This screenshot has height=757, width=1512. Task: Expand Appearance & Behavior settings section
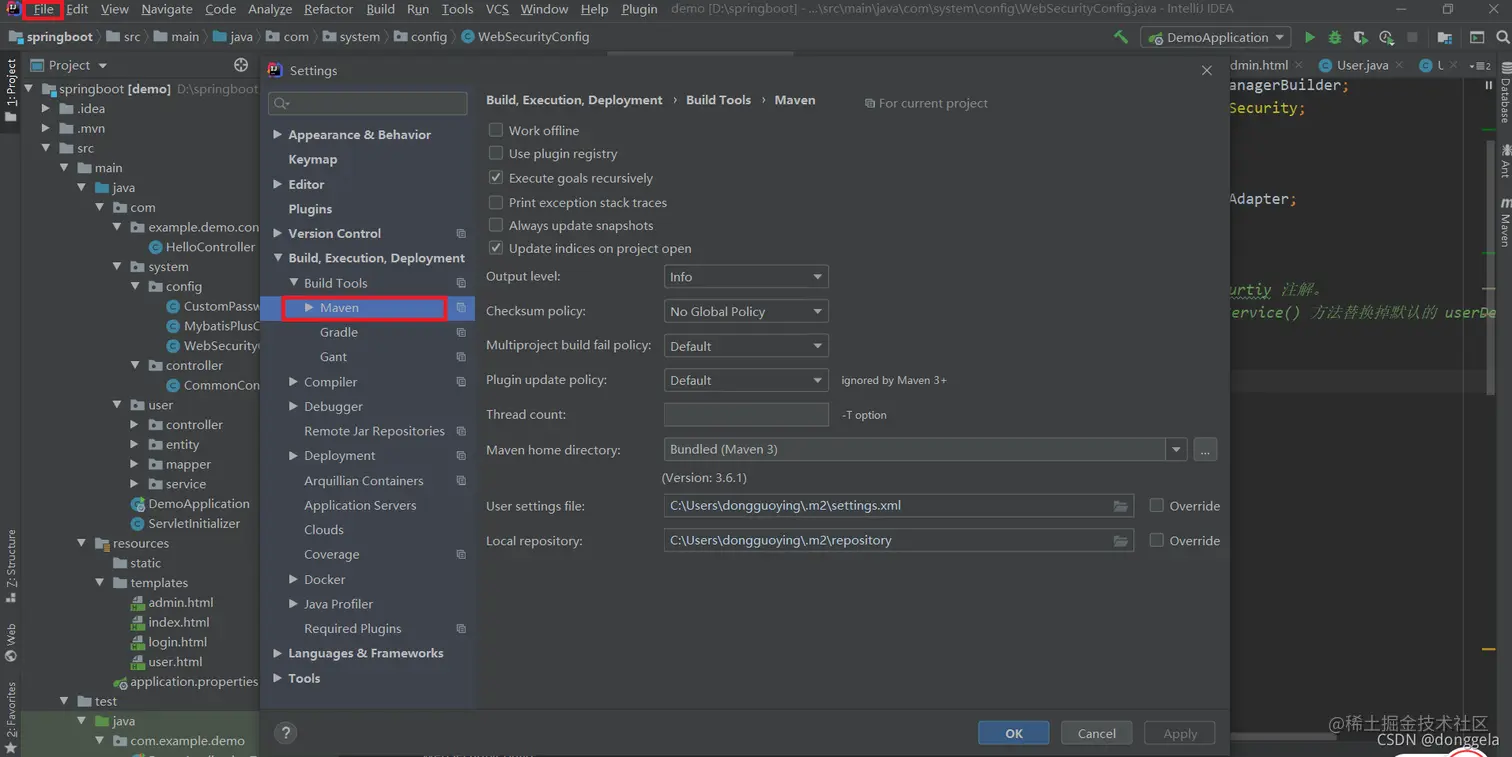[278, 134]
